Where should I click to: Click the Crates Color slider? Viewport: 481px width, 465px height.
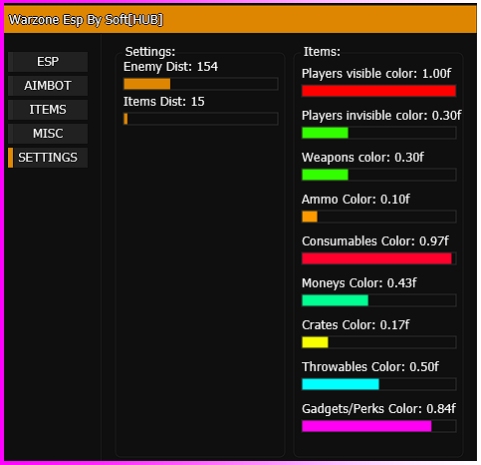[x=379, y=342]
